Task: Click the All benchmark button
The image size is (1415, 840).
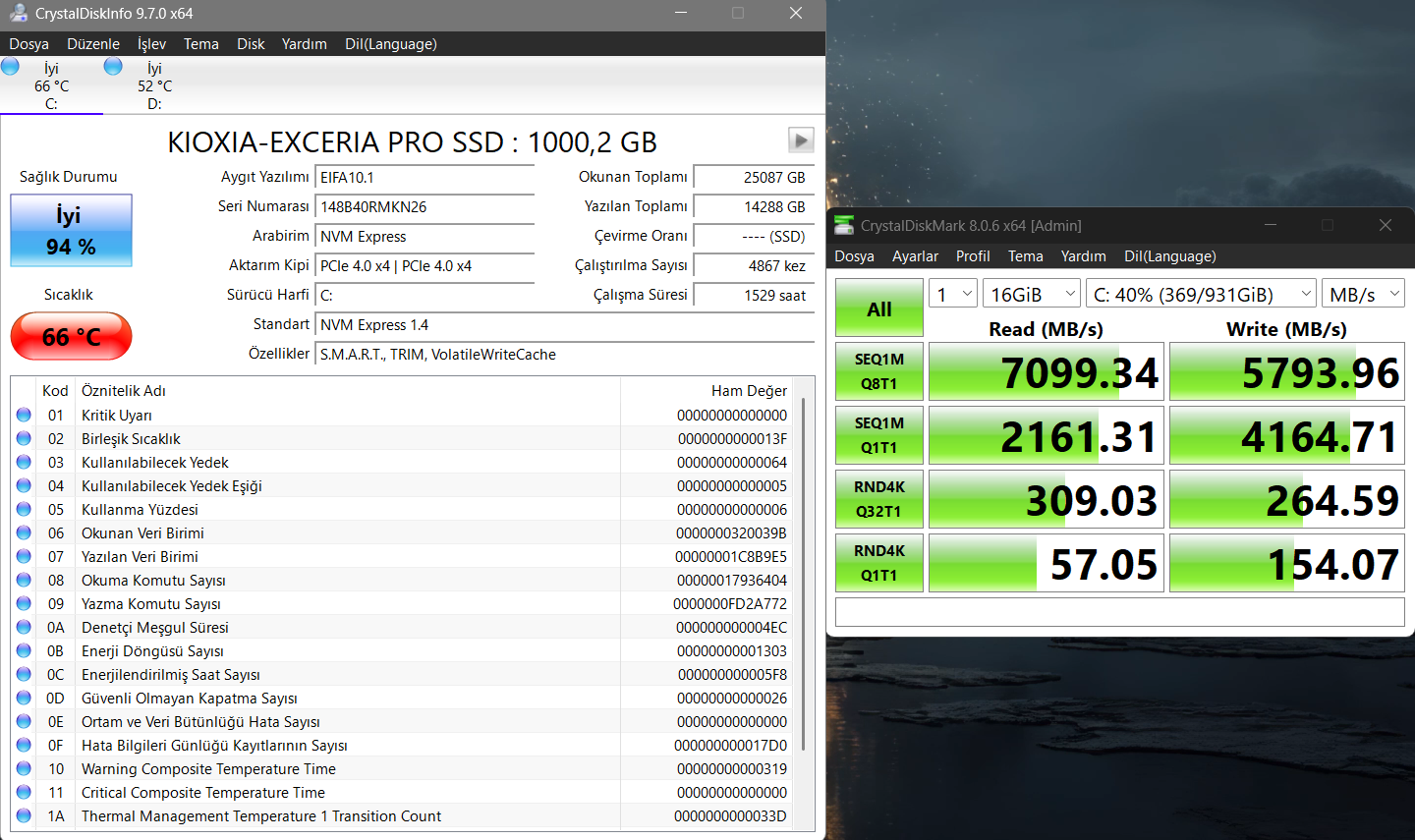Action: pyautogui.click(x=879, y=308)
